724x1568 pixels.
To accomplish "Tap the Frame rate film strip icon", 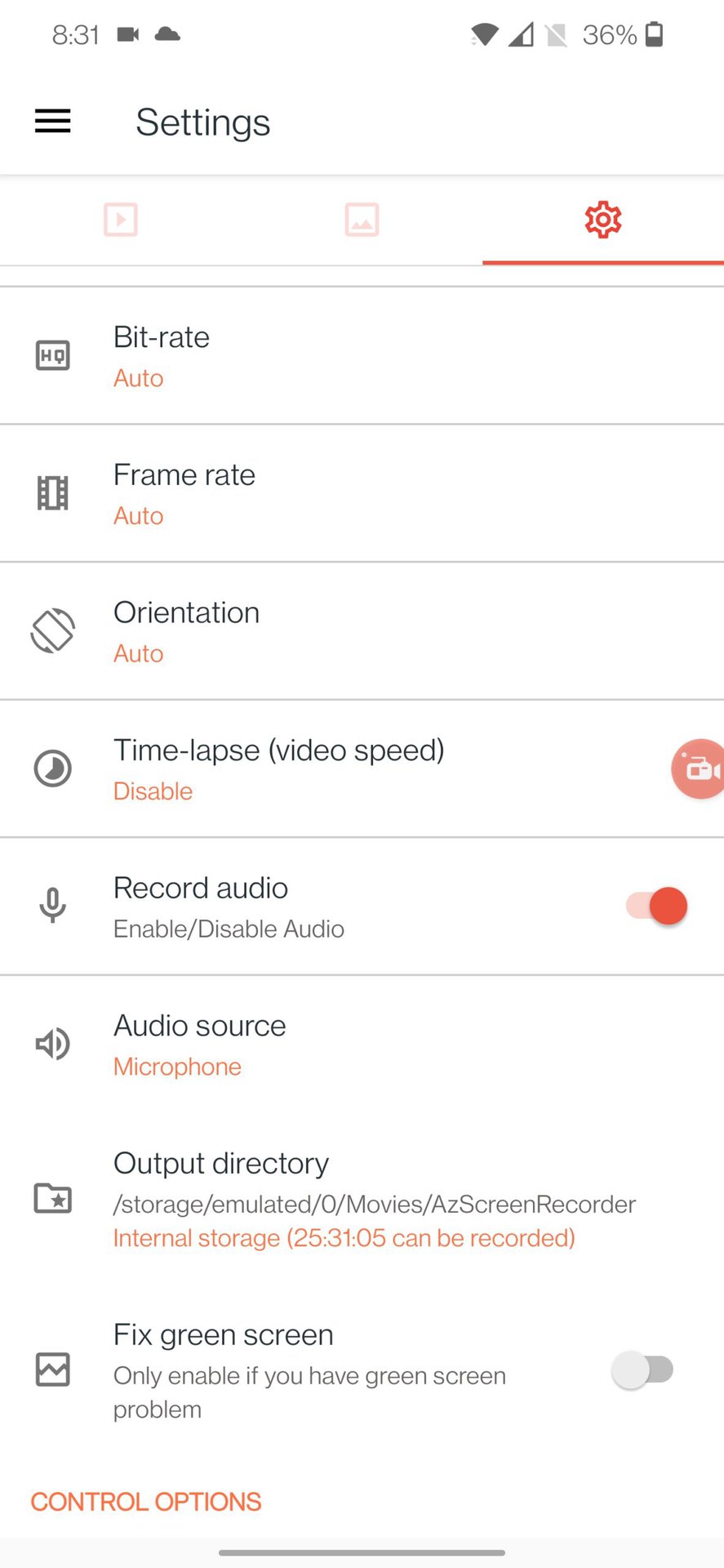I will [53, 493].
